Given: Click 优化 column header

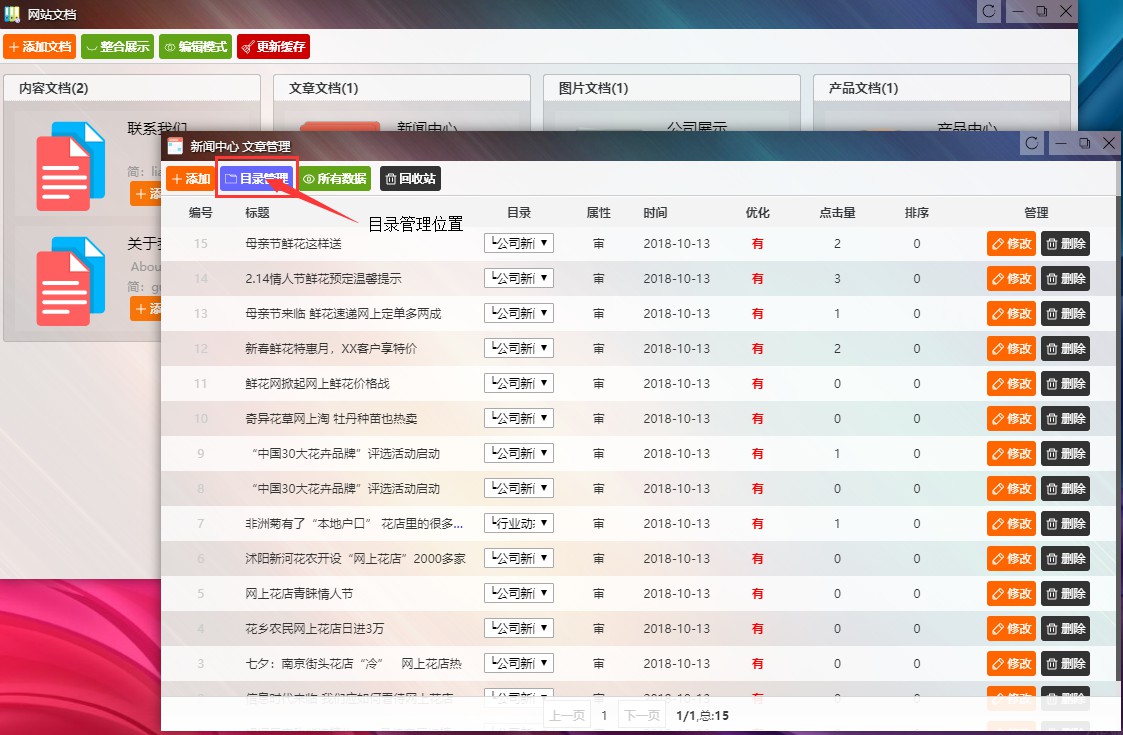Looking at the screenshot, I should point(757,213).
